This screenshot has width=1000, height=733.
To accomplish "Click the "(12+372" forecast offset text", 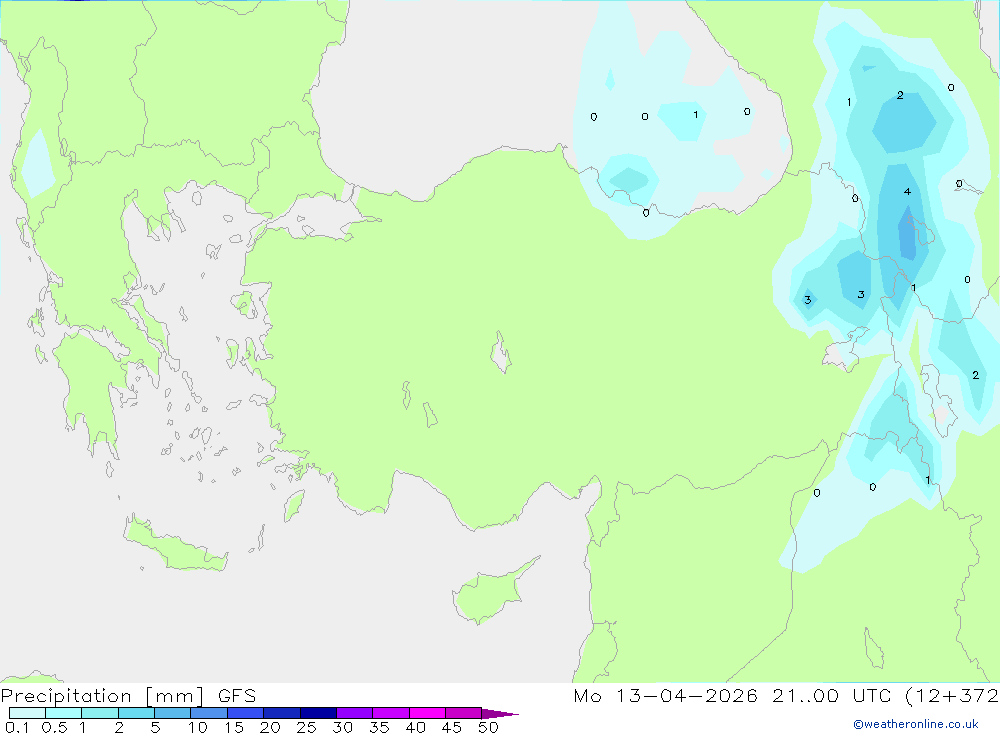I will [952, 696].
